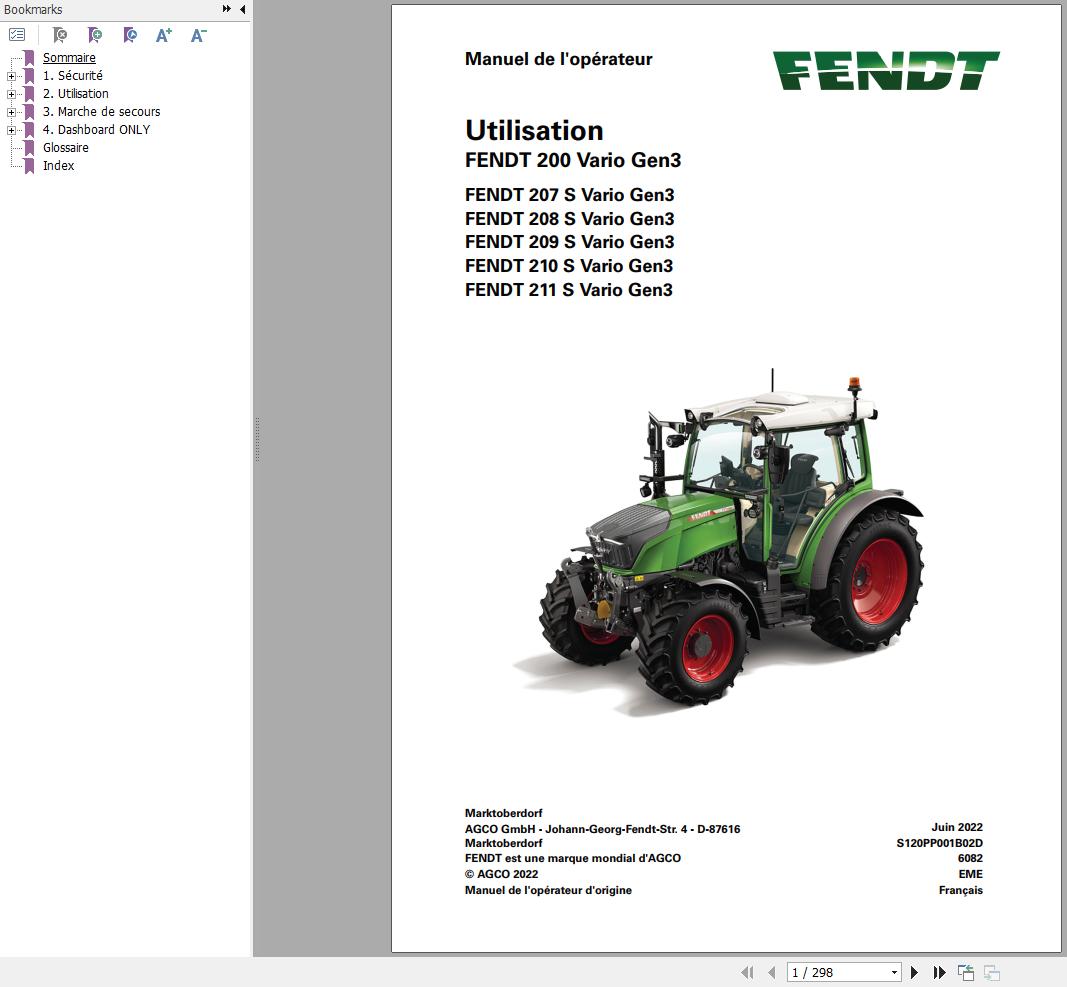This screenshot has width=1067, height=987.
Task: Expand the 2. Utilisation bookmark
Action: (x=11, y=95)
